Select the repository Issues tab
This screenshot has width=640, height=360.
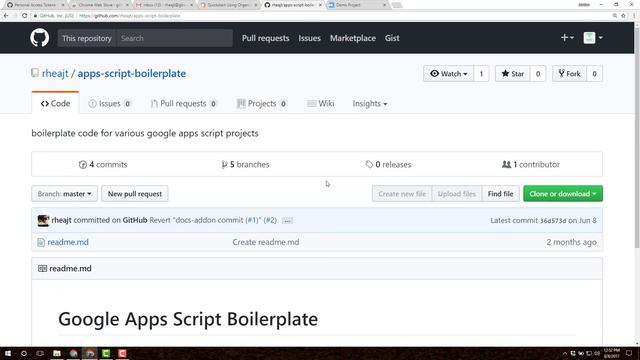(x=110, y=104)
